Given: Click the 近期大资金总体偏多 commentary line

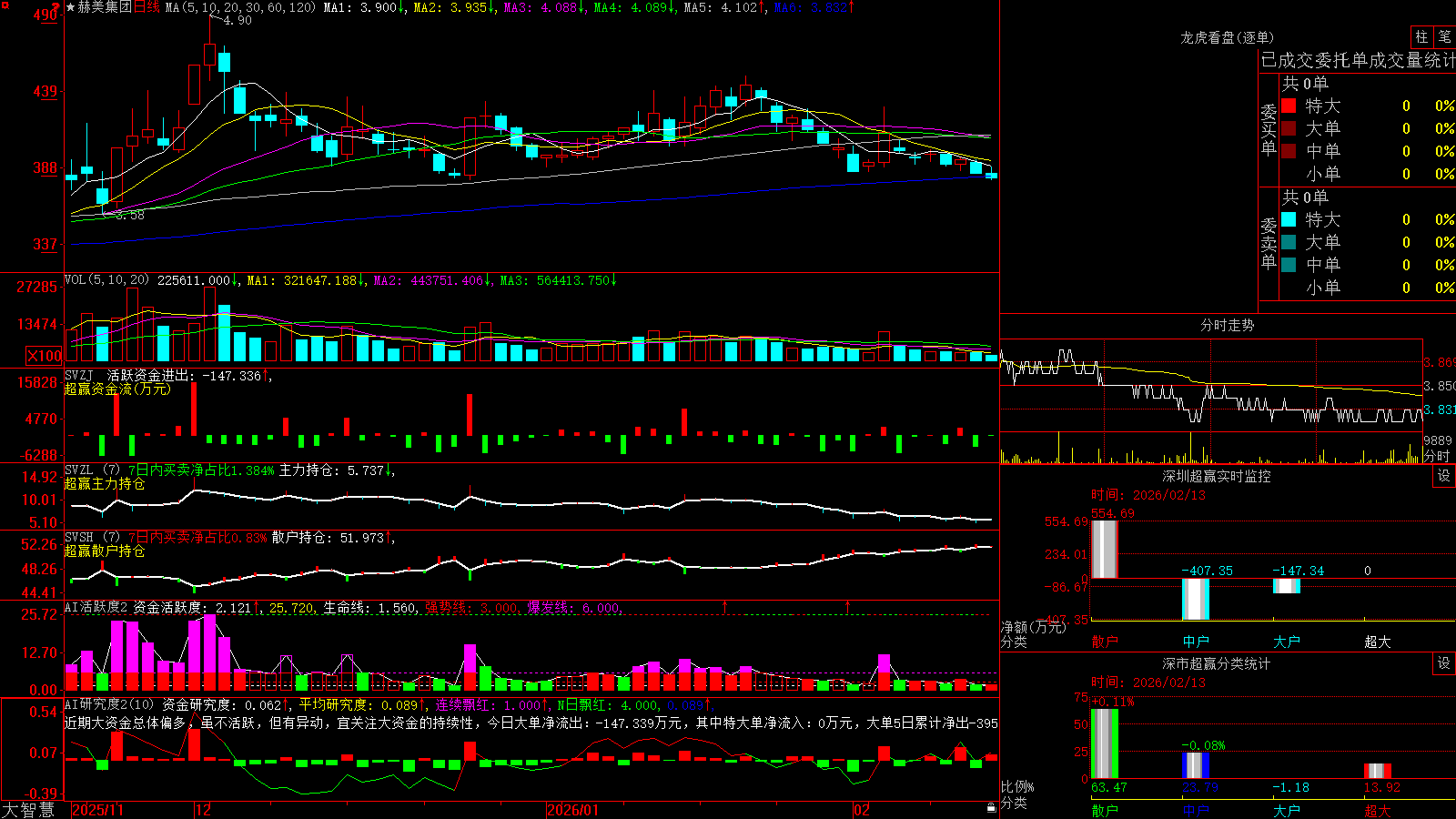Looking at the screenshot, I should click(x=531, y=723).
